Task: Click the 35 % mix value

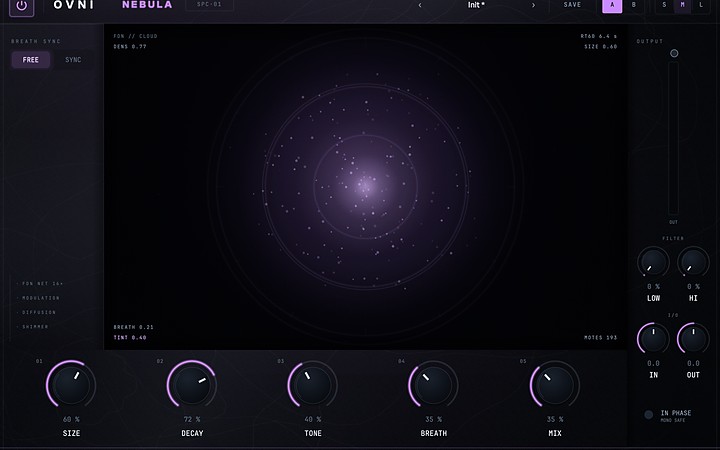Action: [555, 419]
